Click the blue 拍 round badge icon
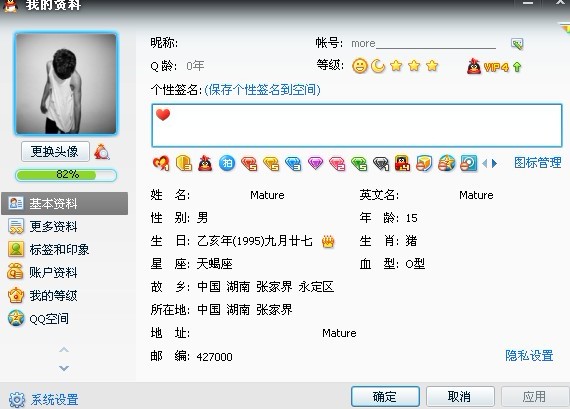Viewport: 570px width, 409px height. coord(227,163)
